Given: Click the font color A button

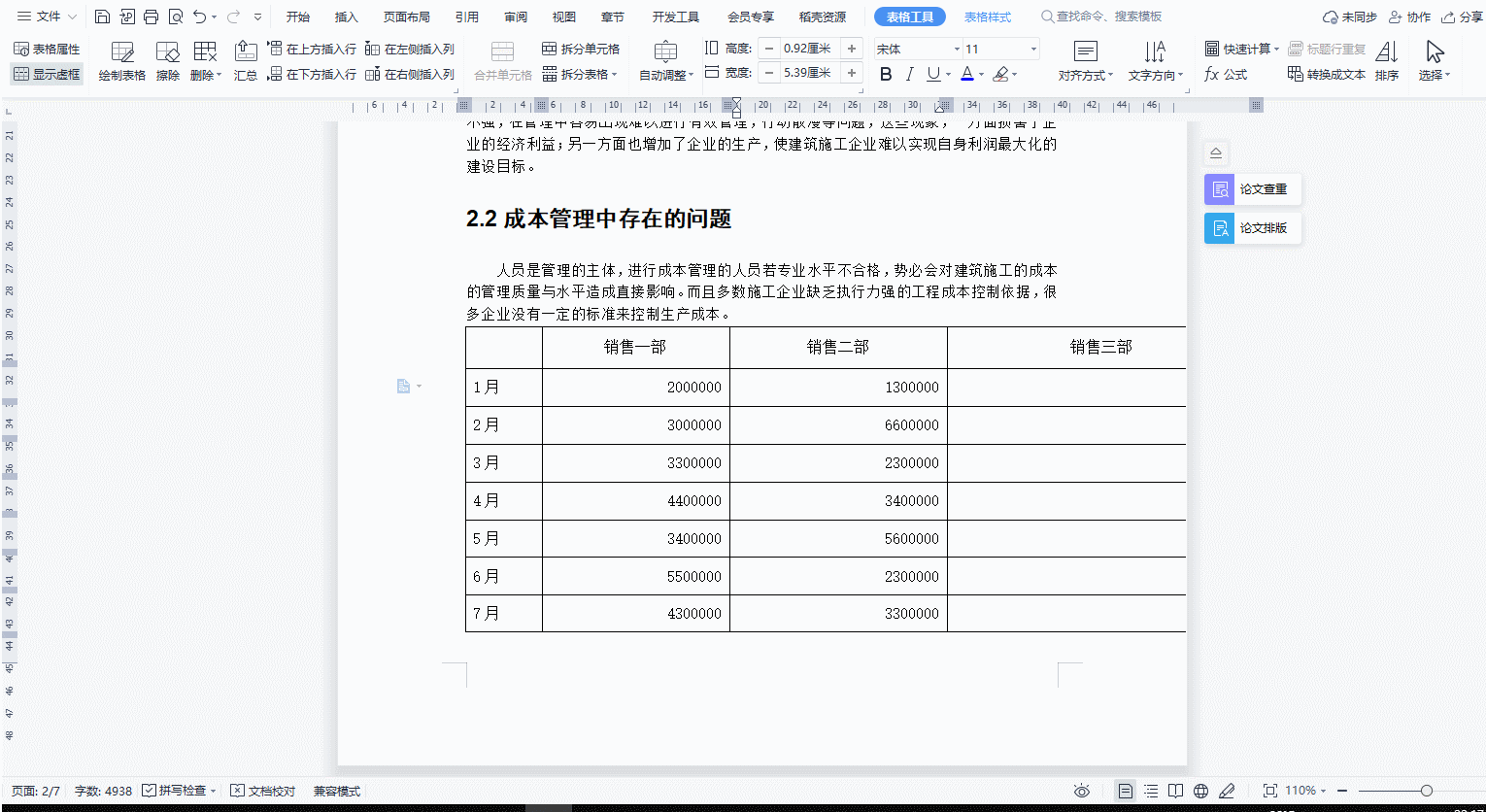Looking at the screenshot, I should 966,74.
